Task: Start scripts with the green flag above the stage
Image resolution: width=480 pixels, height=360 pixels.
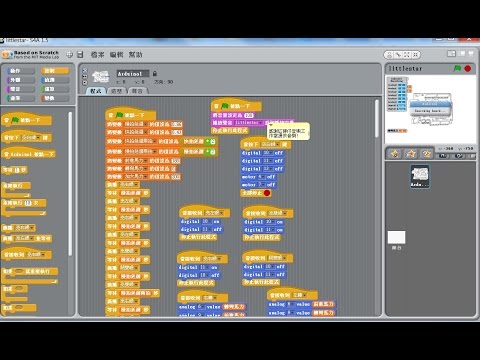Action: click(x=457, y=68)
